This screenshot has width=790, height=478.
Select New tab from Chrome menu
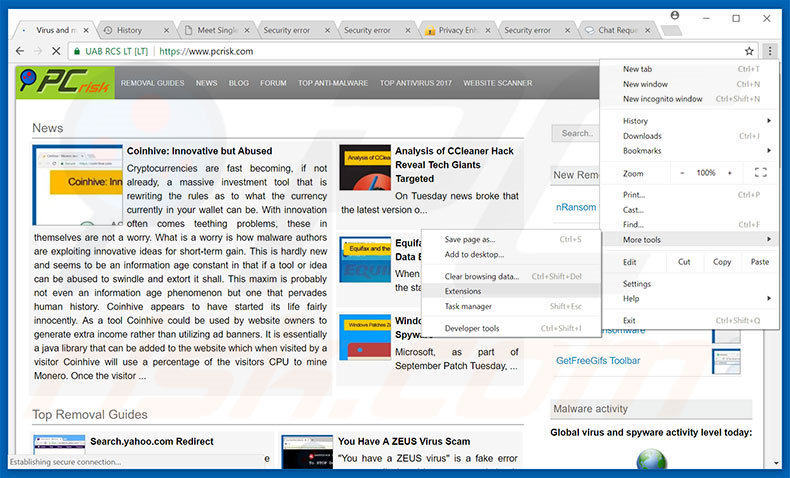[690, 69]
